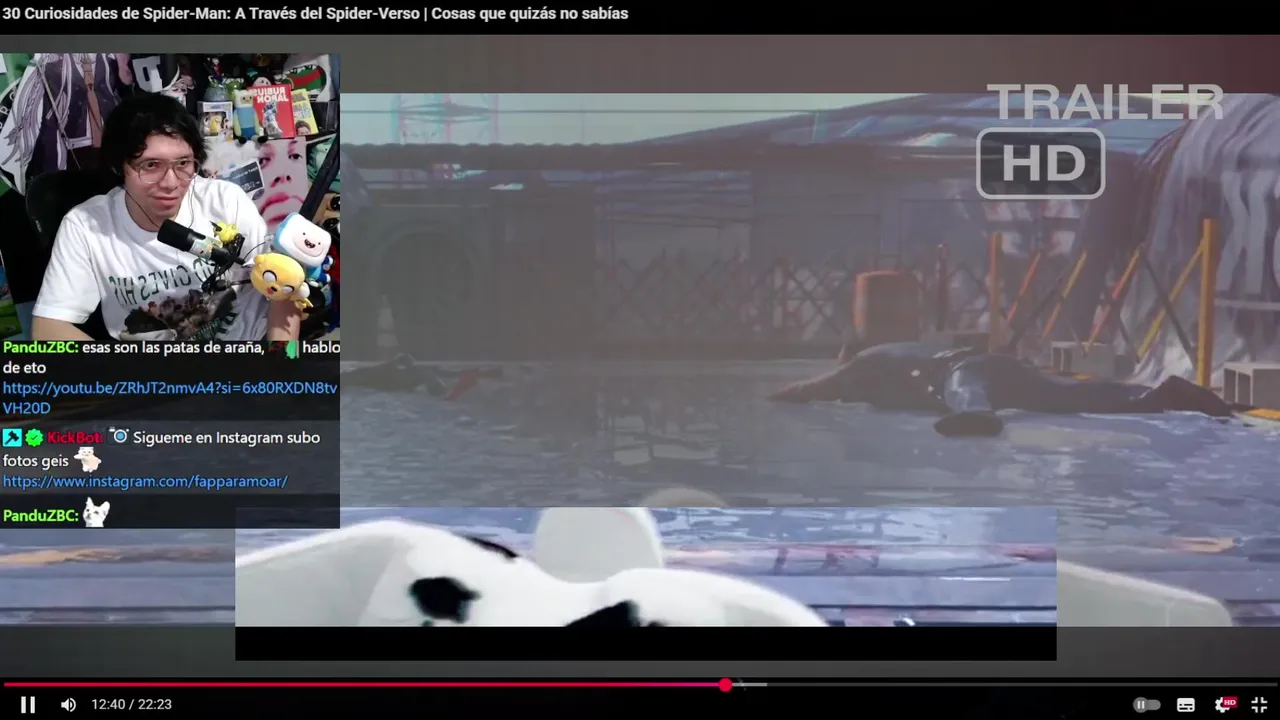Toggle the autoplay switch

[x=1146, y=704]
